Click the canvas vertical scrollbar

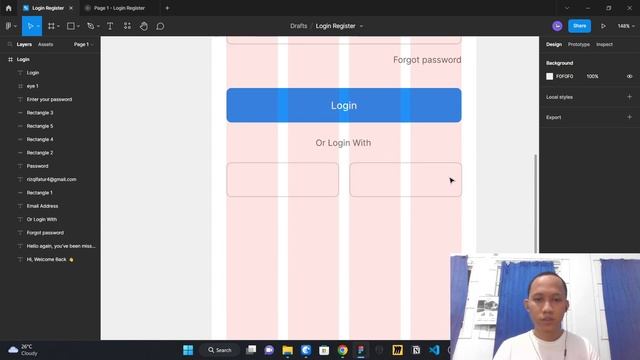(536, 203)
